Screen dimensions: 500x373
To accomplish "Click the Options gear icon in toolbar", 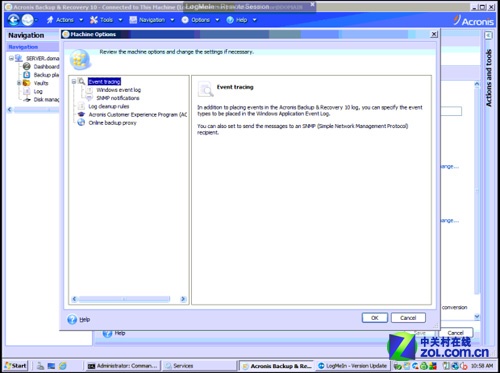I will 185,20.
